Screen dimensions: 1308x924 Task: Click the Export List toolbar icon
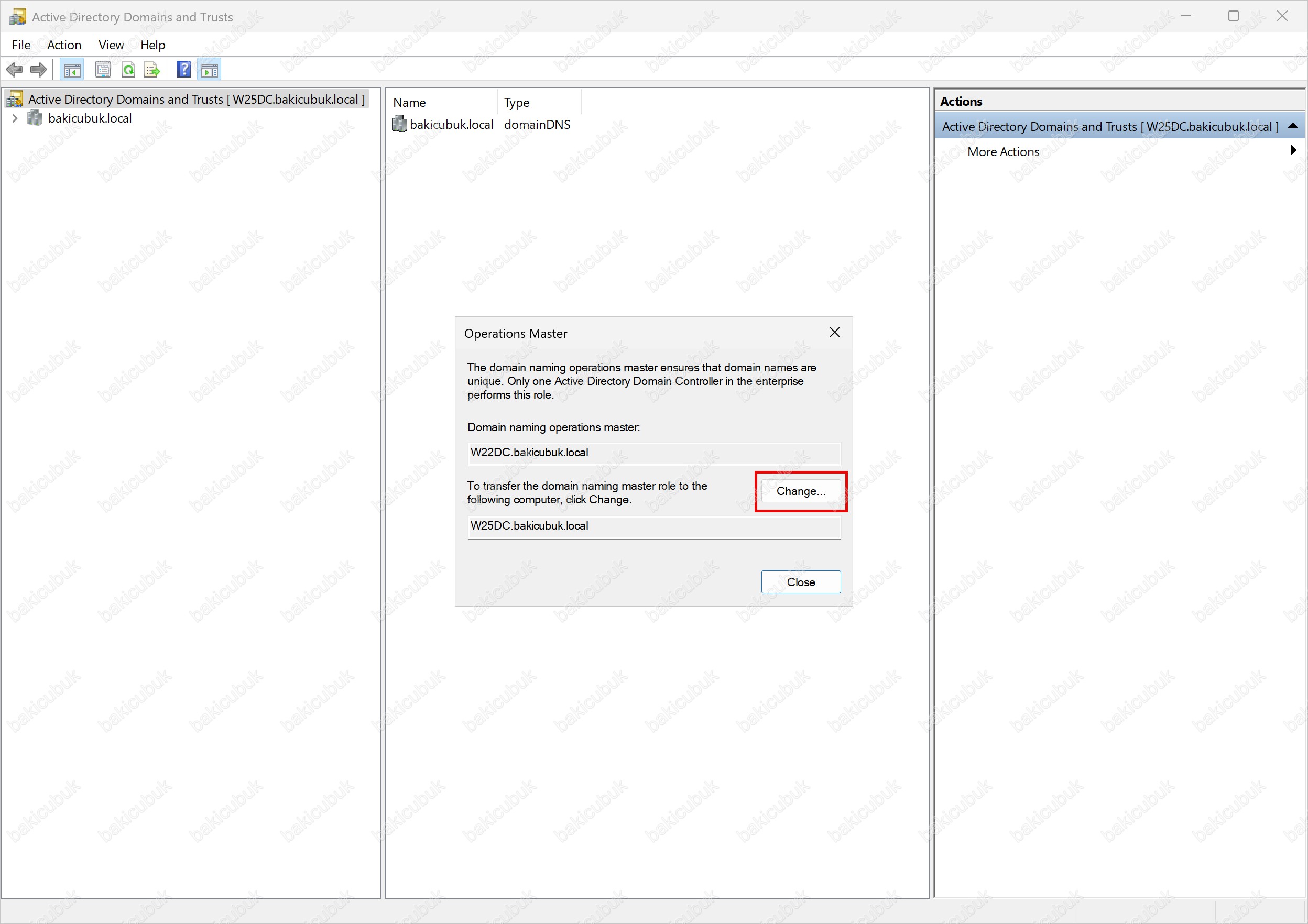pyautogui.click(x=152, y=70)
